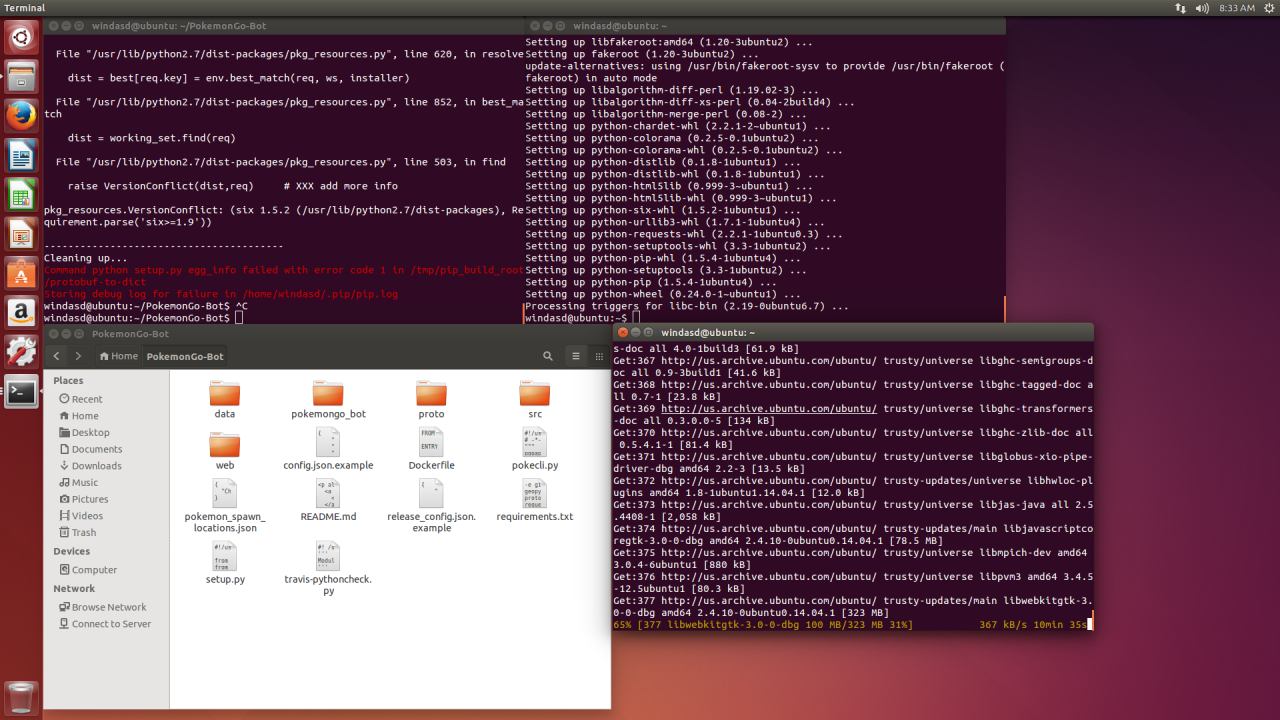Open LibreOffice Calc in the launcher

click(21, 193)
